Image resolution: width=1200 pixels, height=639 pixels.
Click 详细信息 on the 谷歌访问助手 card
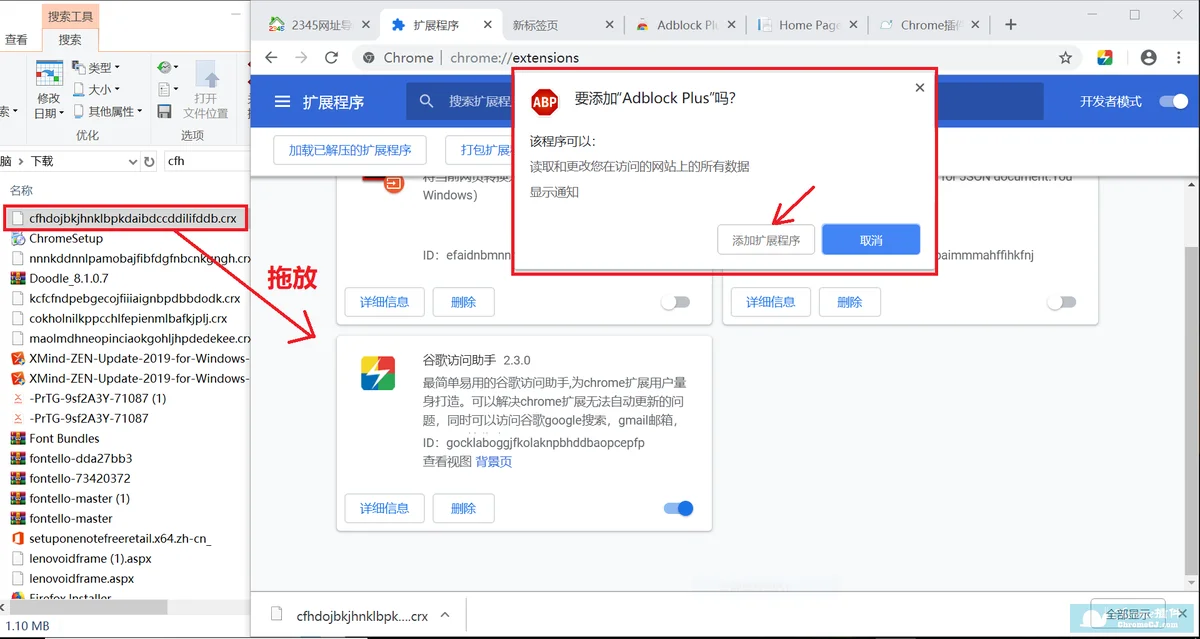click(385, 508)
